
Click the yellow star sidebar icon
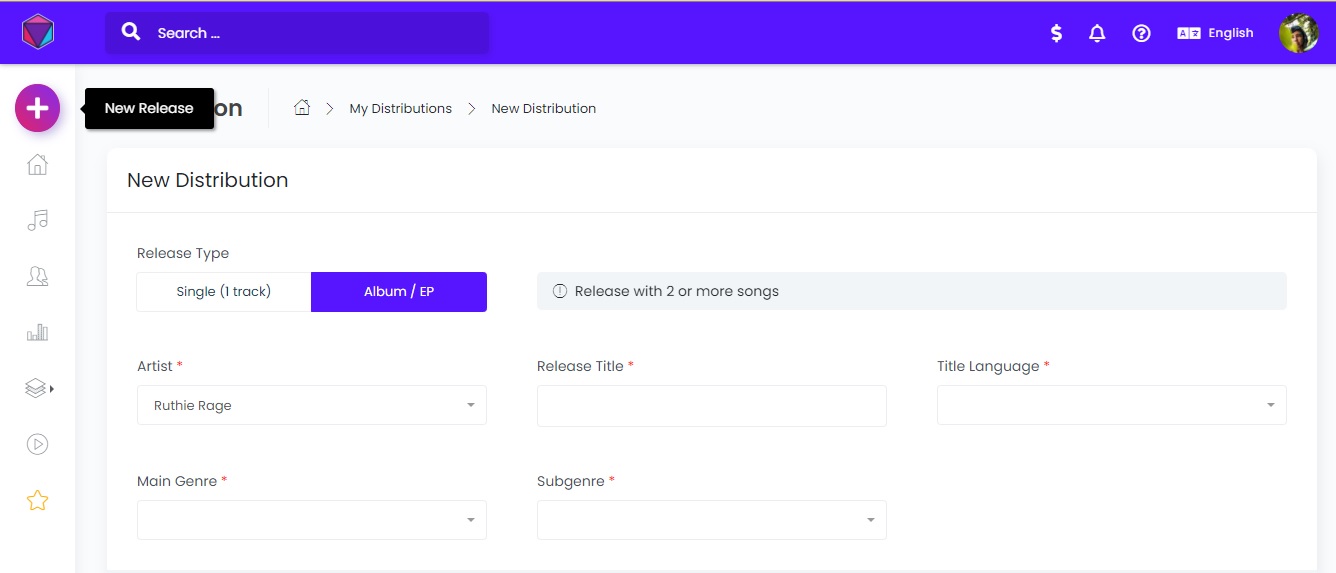(x=37, y=500)
